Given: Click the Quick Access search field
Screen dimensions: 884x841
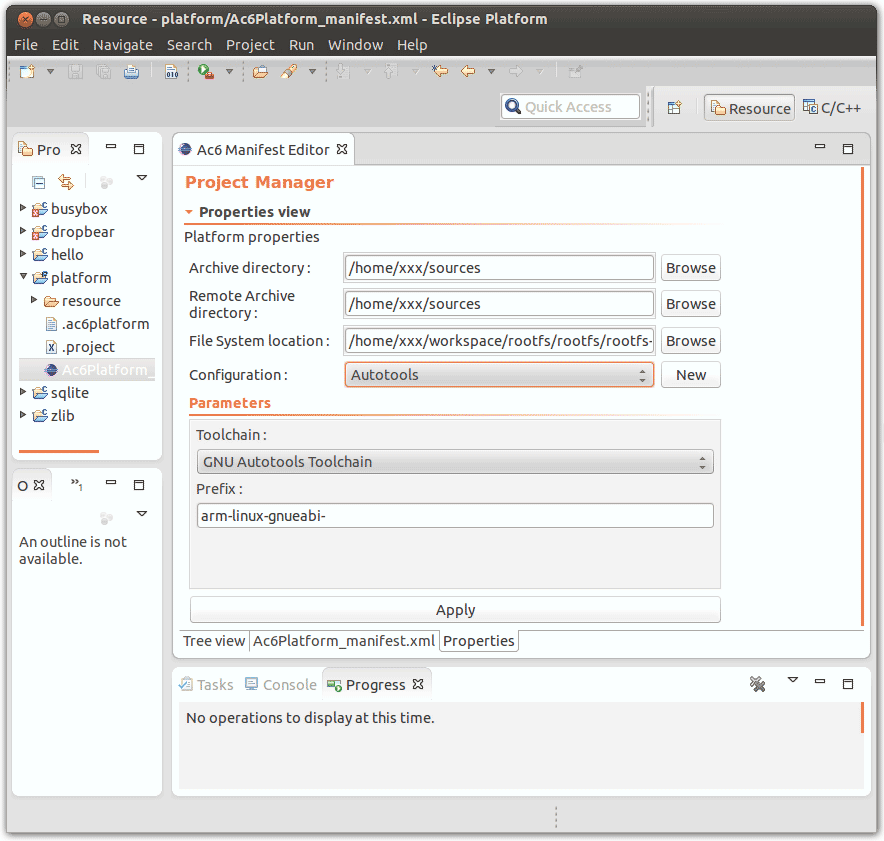Looking at the screenshot, I should [x=570, y=107].
